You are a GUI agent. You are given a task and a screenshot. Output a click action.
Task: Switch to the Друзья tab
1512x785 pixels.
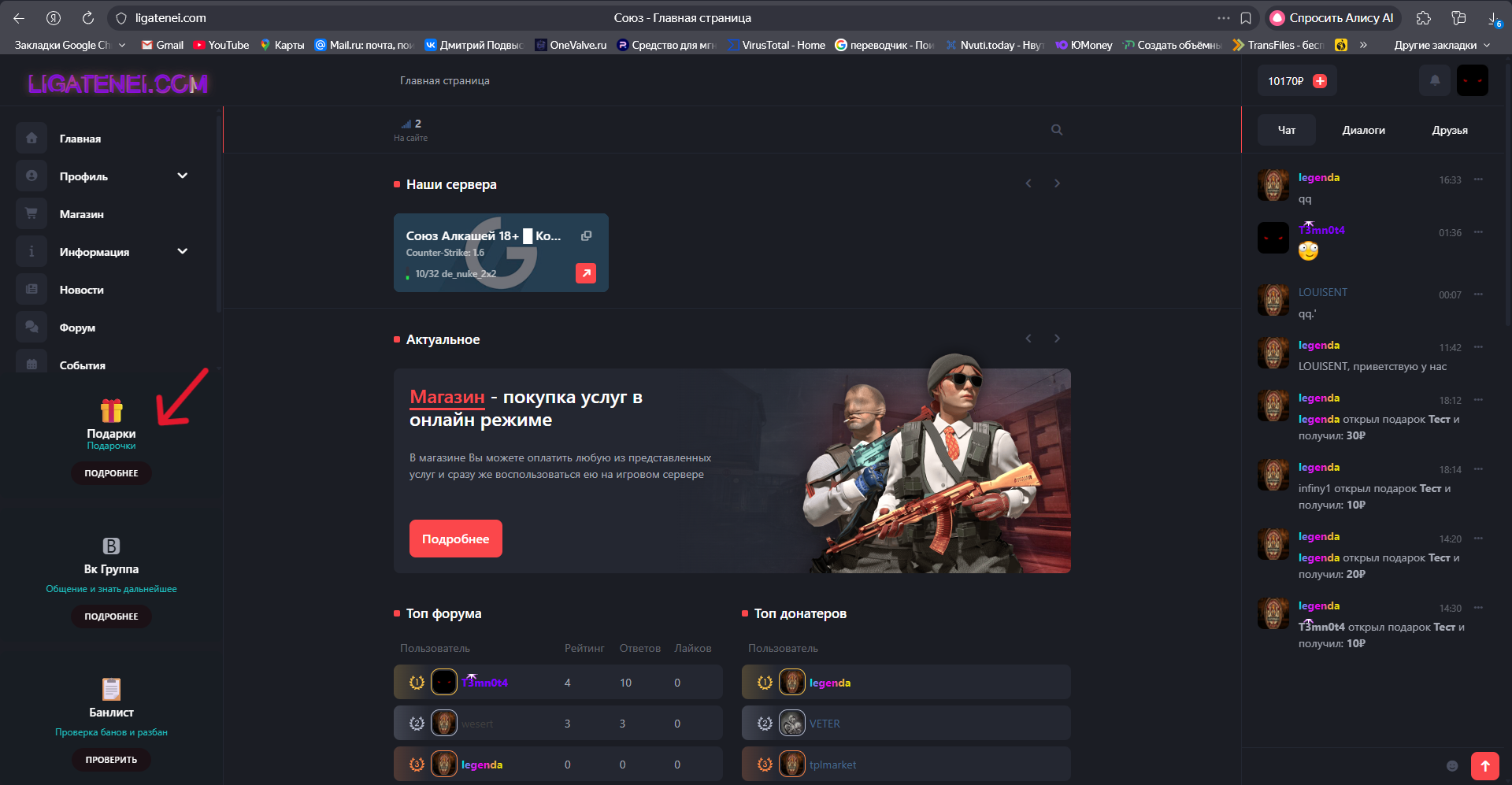coord(1450,130)
